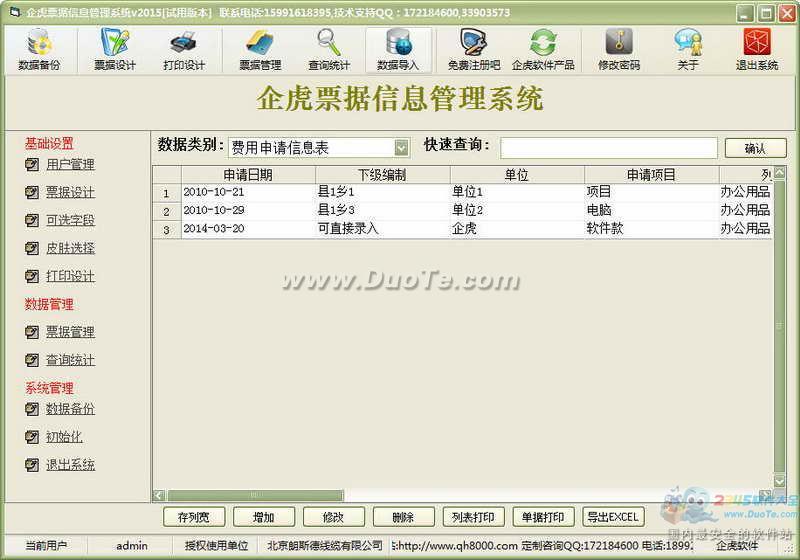Open 数据备份 toolbar icon
Screen dimensions: 800x560
coord(39,49)
